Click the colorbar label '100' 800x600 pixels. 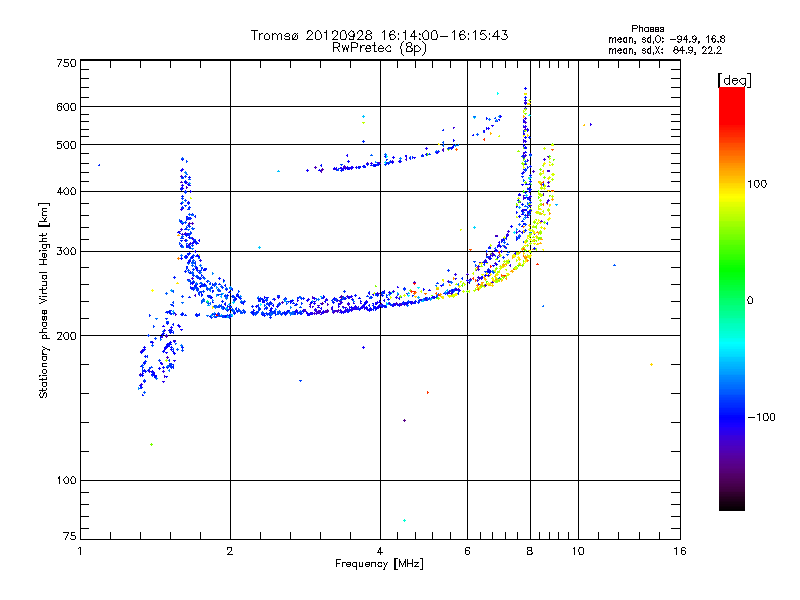[x=757, y=184]
